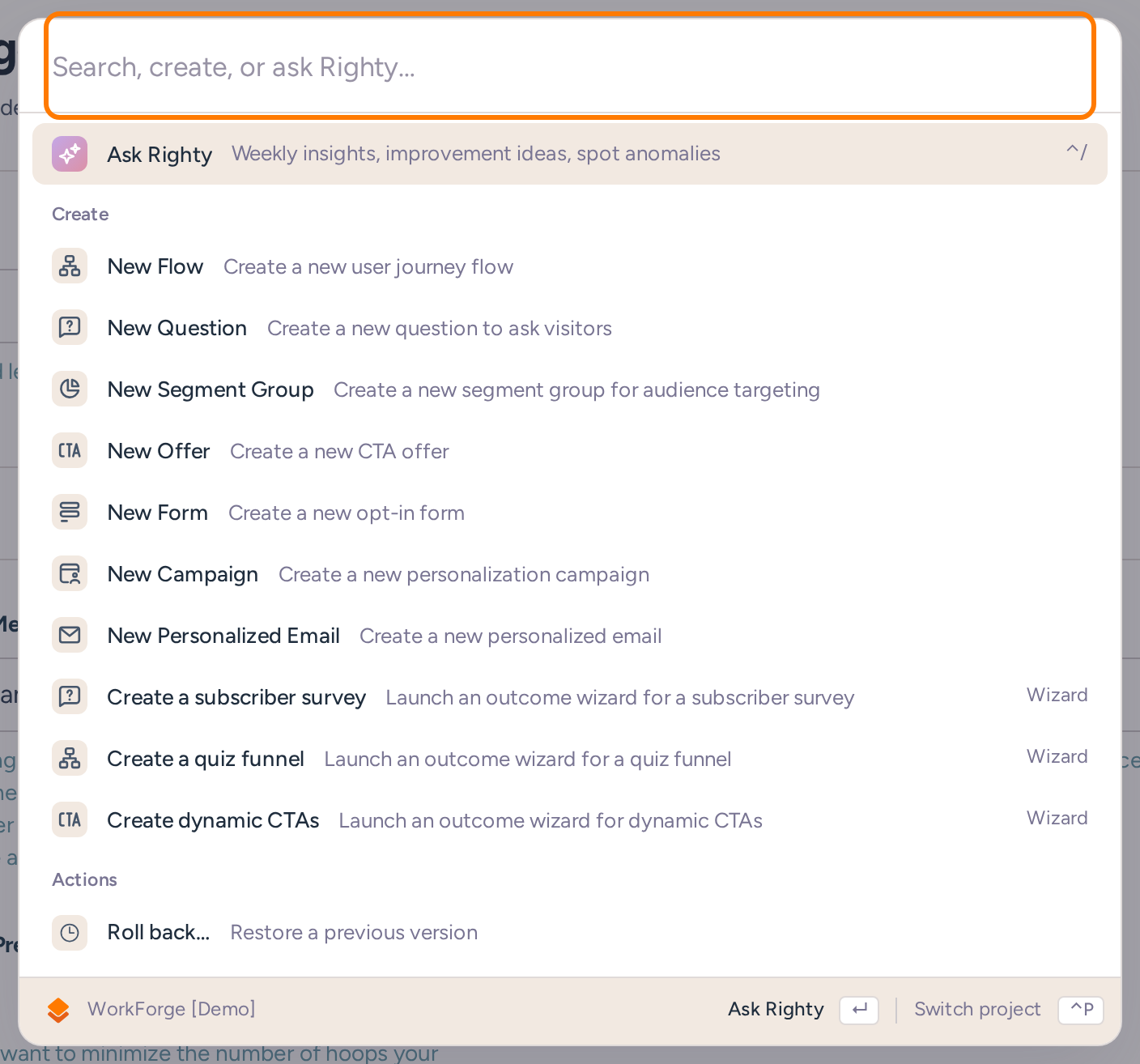Click the Ask Righty sparkle icon
Image resolution: width=1140 pixels, height=1064 pixels.
70,154
